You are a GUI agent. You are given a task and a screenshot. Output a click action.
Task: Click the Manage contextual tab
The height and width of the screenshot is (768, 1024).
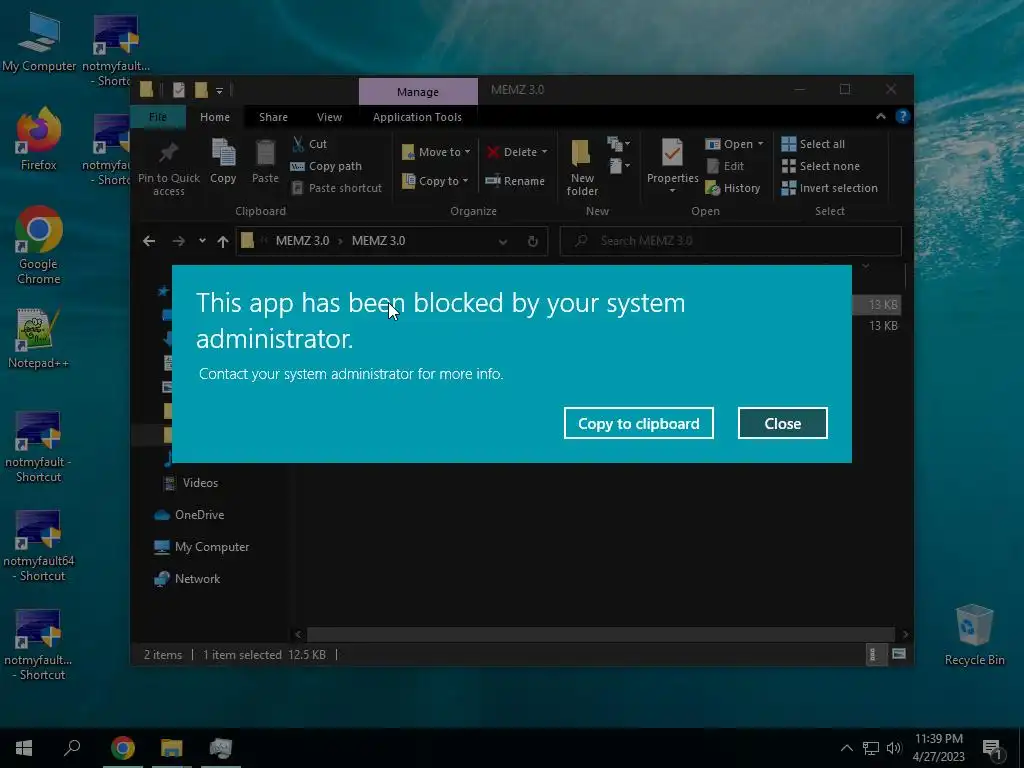pyautogui.click(x=418, y=91)
